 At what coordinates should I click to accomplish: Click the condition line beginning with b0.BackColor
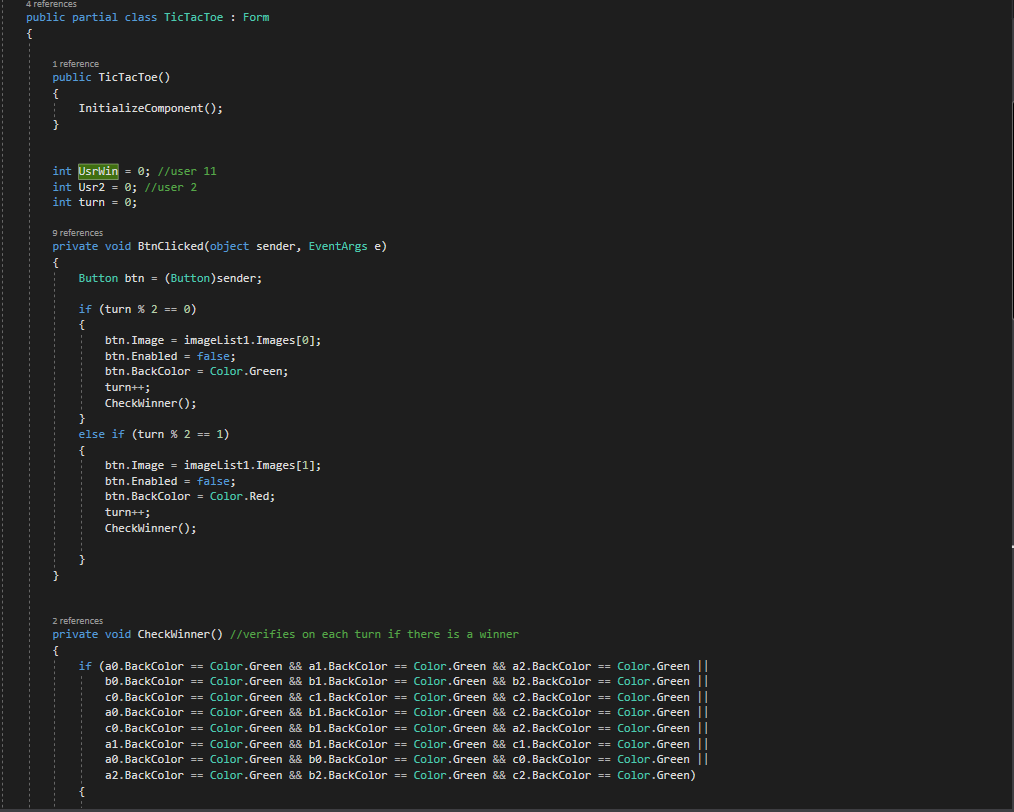pos(407,681)
